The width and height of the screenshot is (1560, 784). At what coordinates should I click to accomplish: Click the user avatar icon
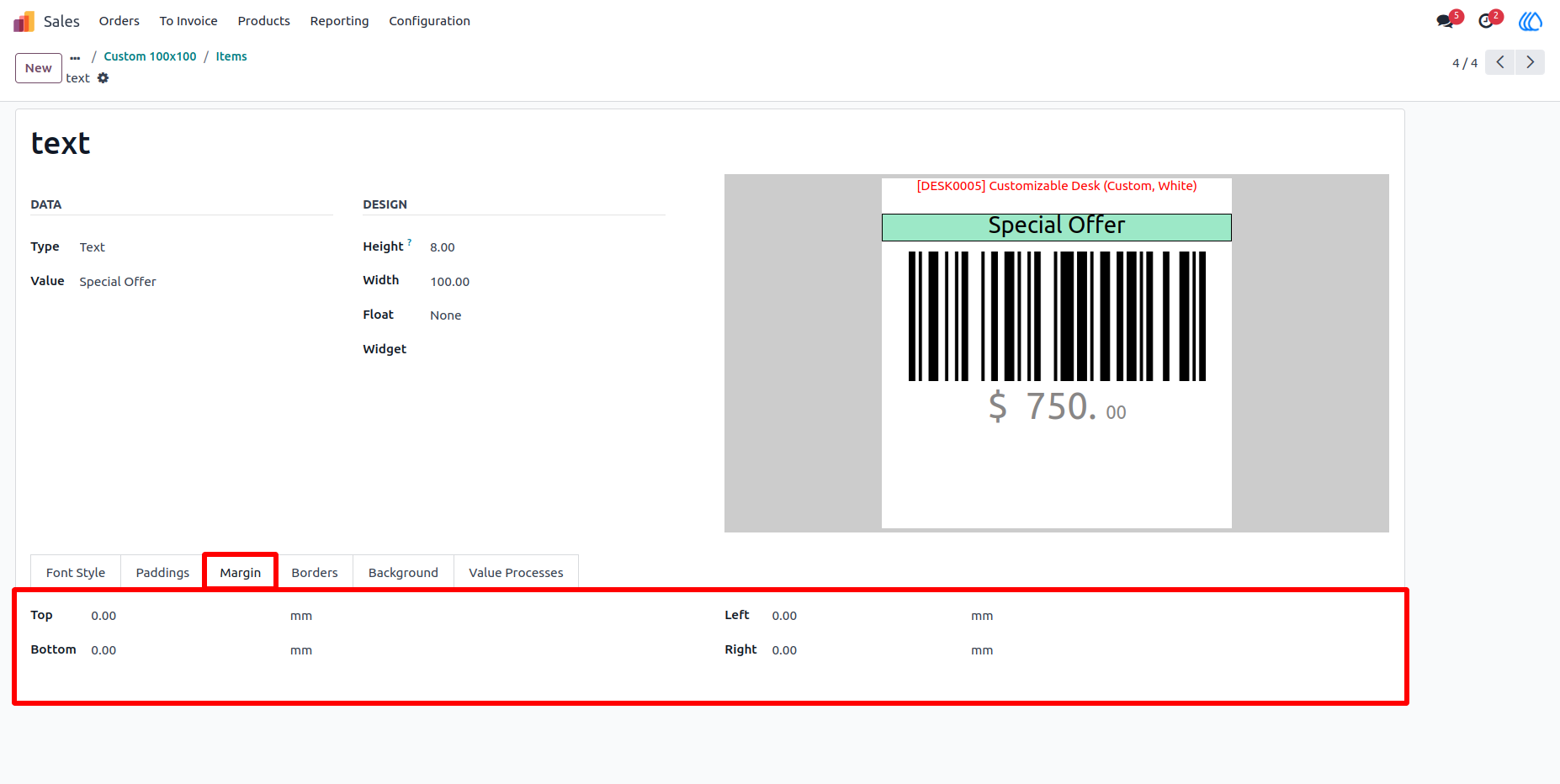tap(1531, 21)
